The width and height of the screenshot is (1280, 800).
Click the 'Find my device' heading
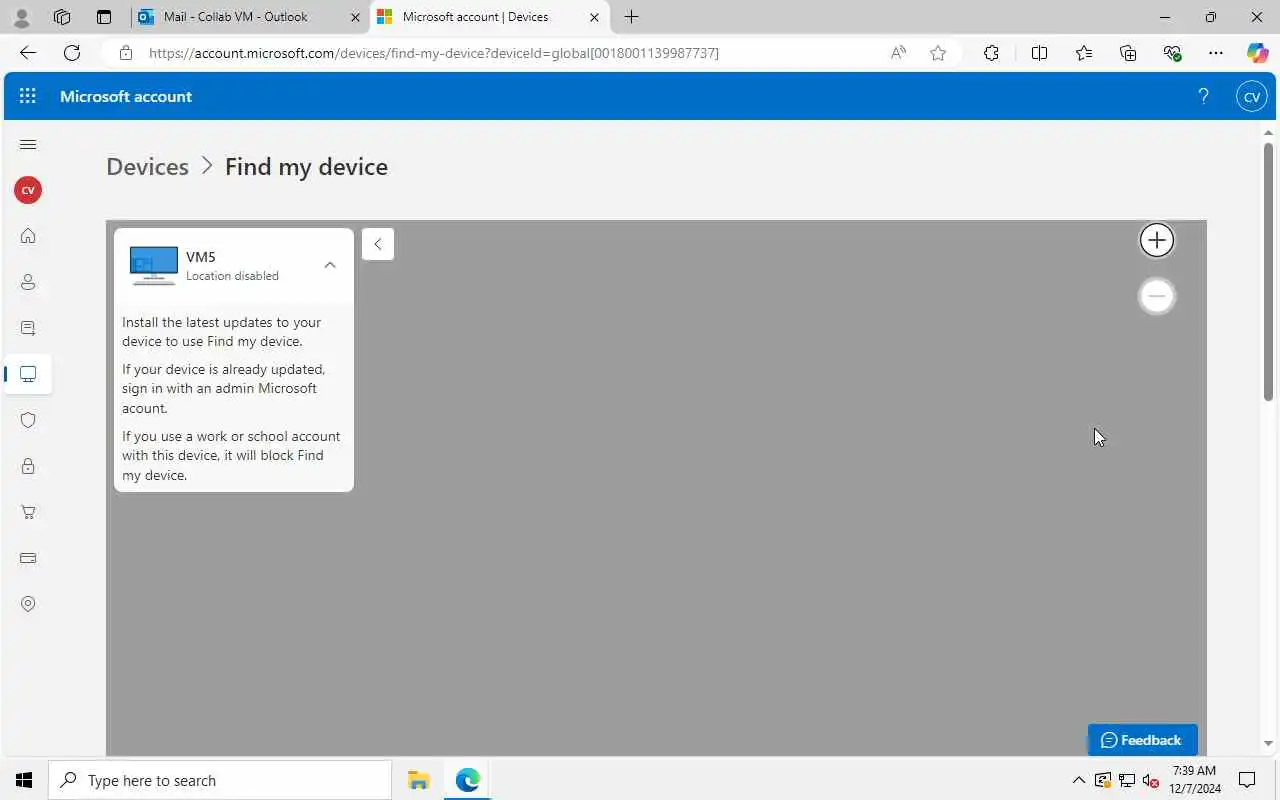click(x=306, y=167)
